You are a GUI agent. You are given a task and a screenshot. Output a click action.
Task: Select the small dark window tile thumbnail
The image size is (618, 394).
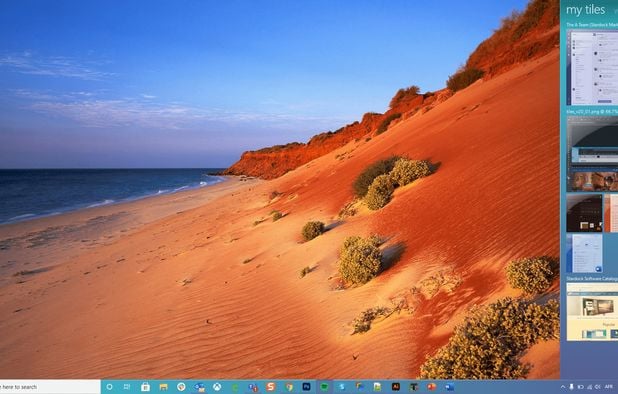coord(584,213)
